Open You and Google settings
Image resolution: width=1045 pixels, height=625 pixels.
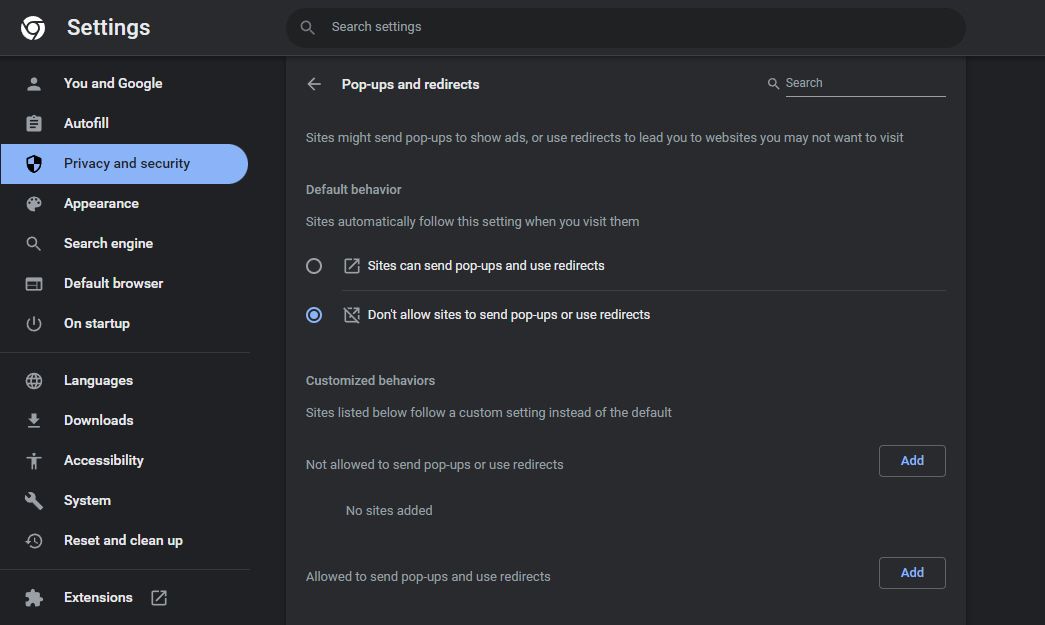coord(112,83)
